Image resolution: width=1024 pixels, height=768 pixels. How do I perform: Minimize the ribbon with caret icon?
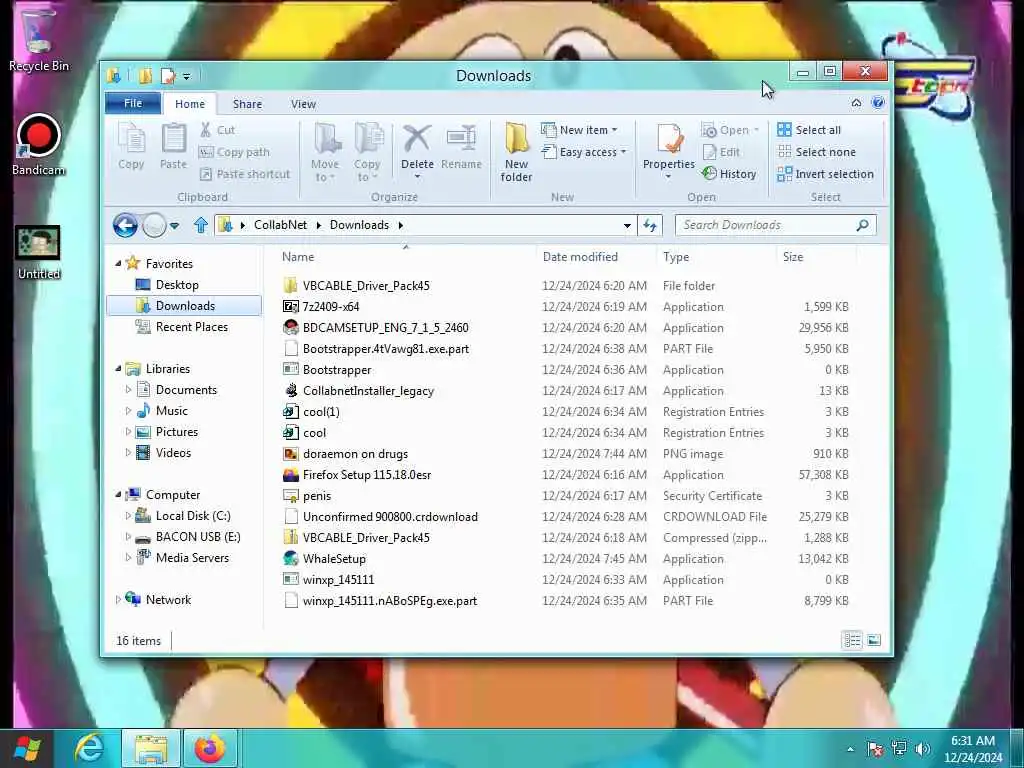click(856, 103)
